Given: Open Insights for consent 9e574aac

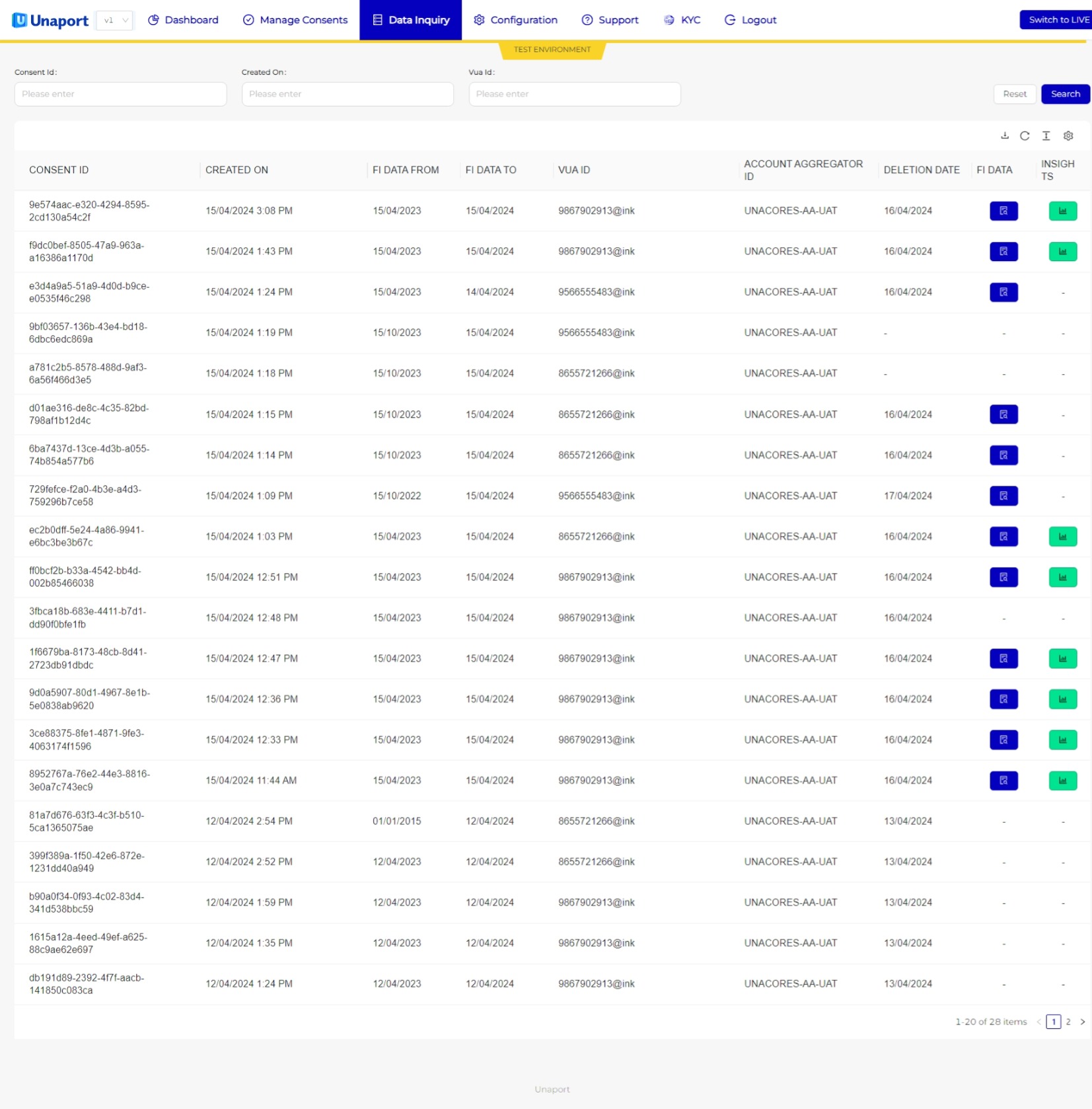Looking at the screenshot, I should click(1062, 211).
